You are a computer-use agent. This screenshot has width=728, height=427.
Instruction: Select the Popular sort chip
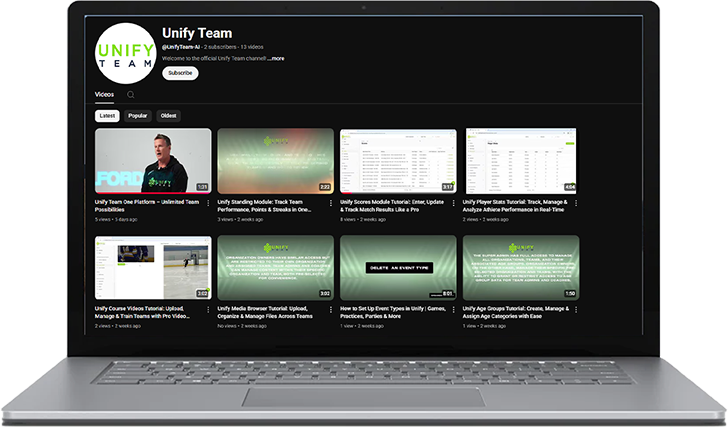pyautogui.click(x=137, y=116)
